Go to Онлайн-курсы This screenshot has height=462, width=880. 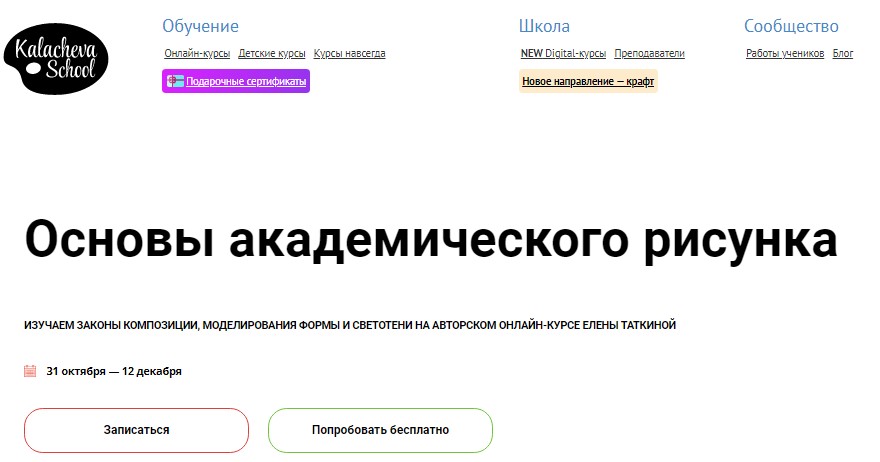[197, 54]
